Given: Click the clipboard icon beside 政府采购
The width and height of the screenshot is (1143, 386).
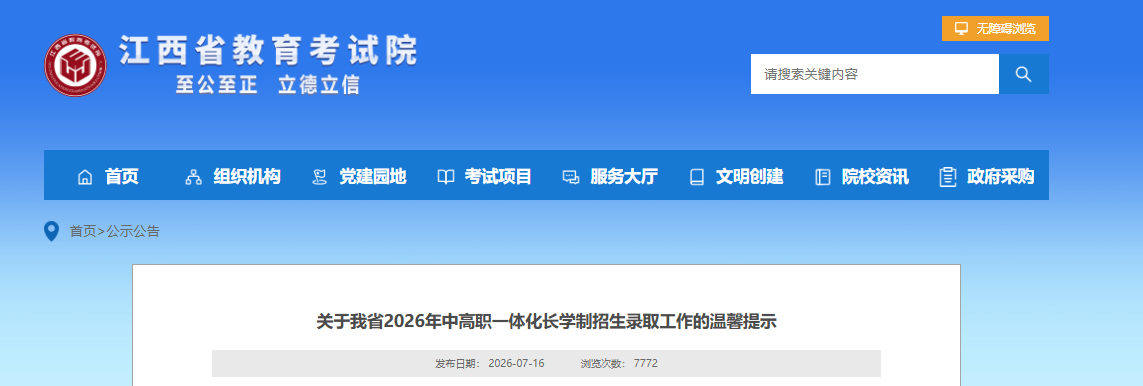Looking at the screenshot, I should [948, 177].
